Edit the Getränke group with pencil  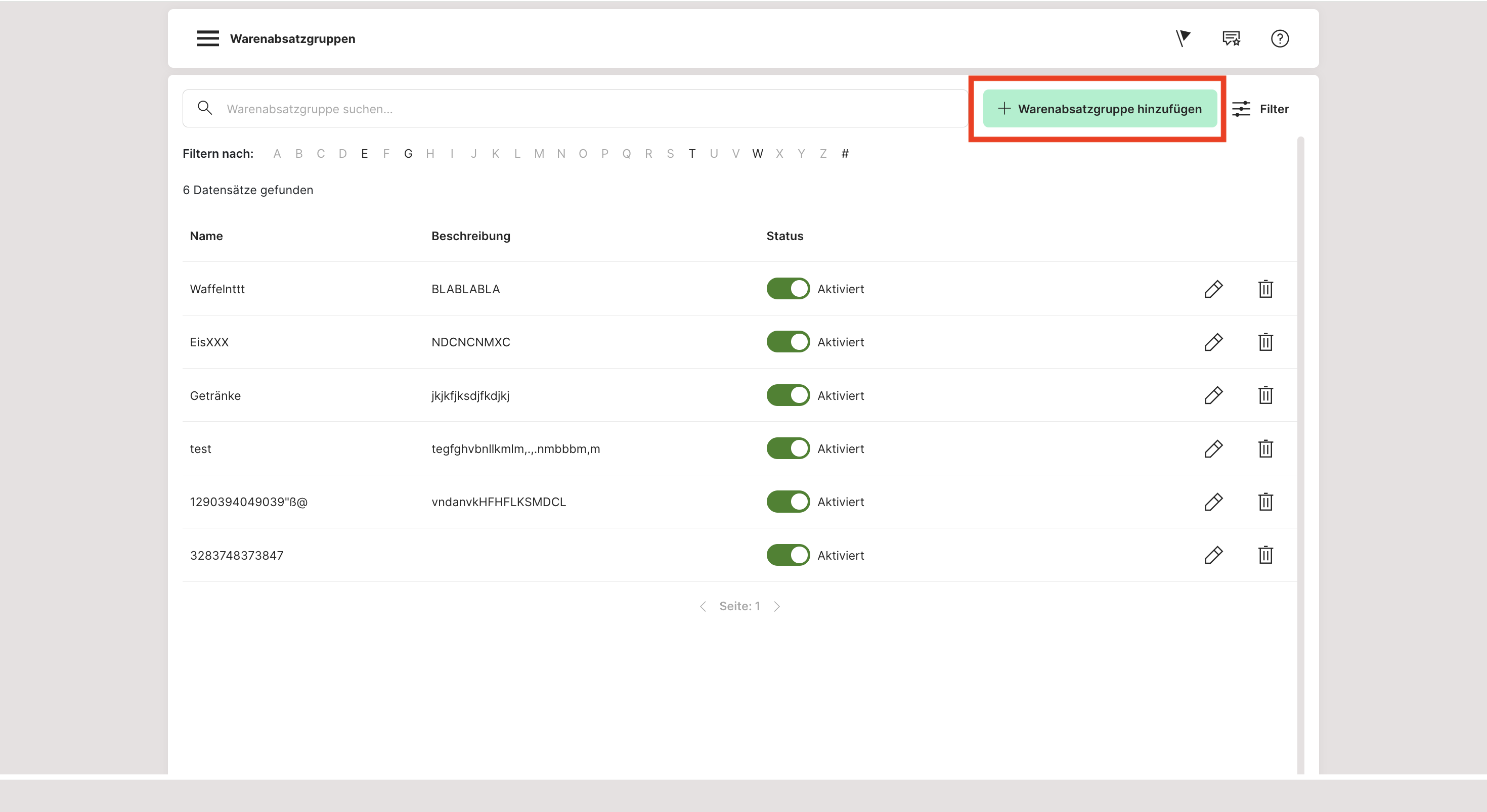pos(1213,396)
